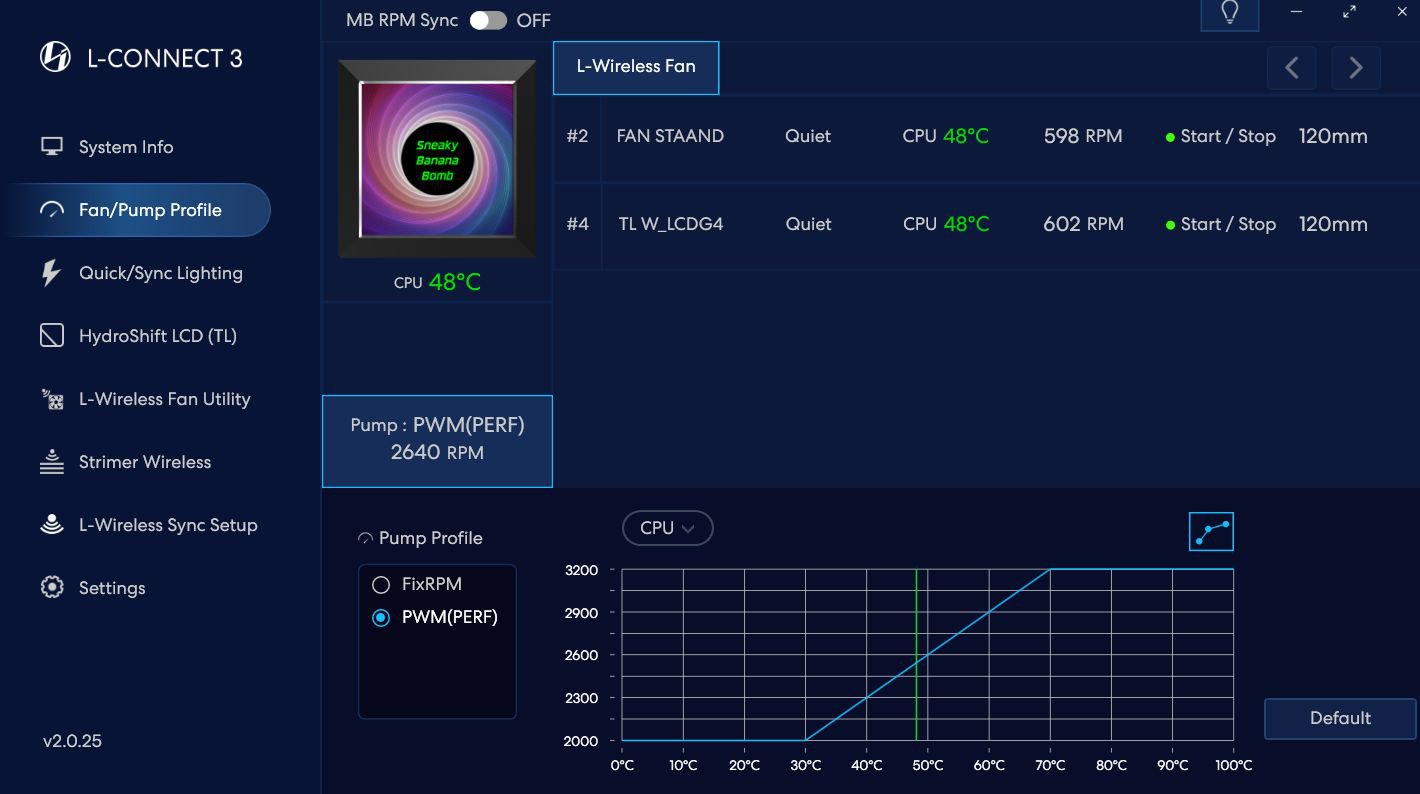
Task: Click the CPU 48°C reading under the thumbnail
Action: click(x=437, y=283)
